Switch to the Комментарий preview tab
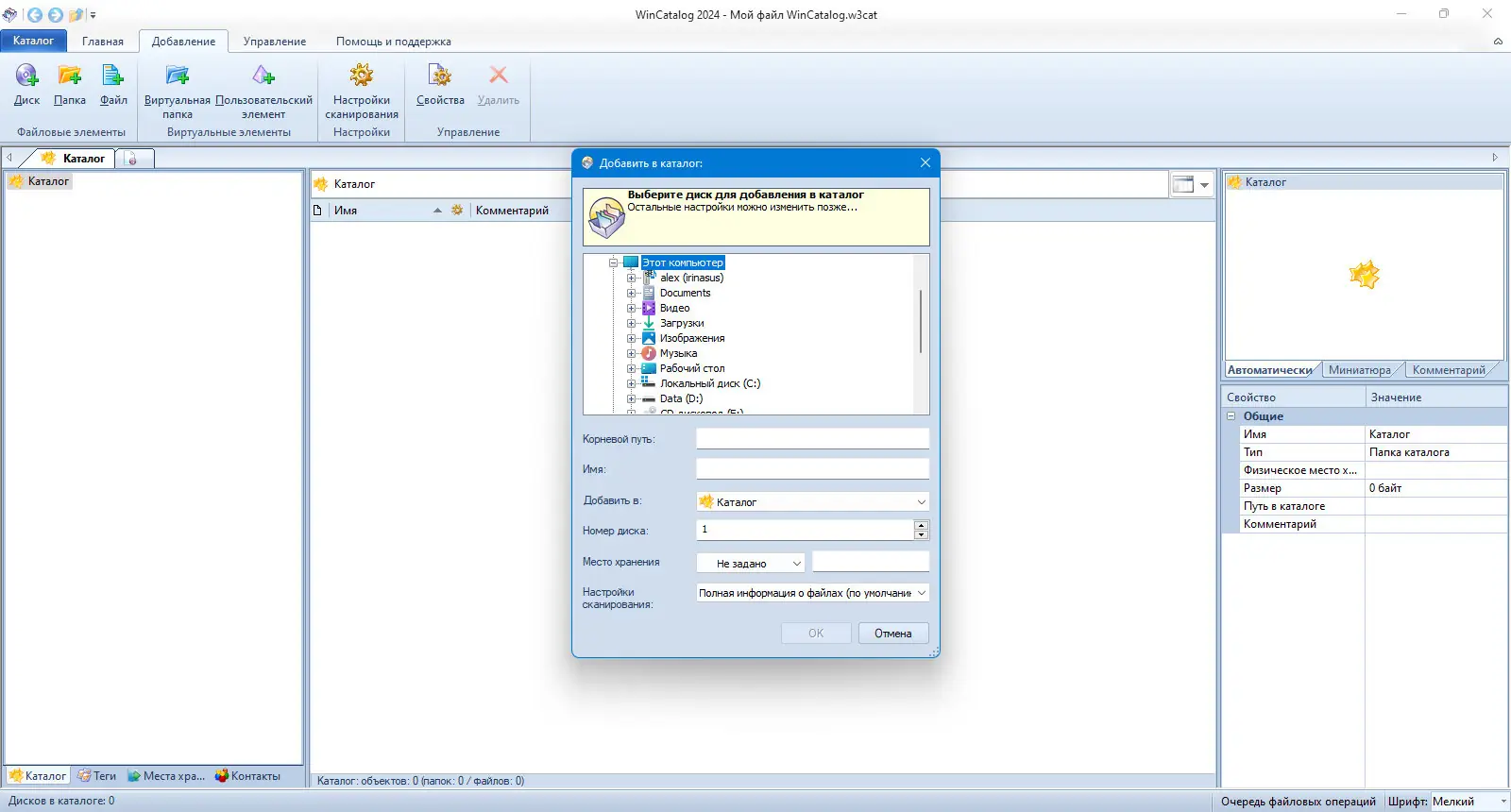Image resolution: width=1511 pixels, height=812 pixels. pos(1449,370)
